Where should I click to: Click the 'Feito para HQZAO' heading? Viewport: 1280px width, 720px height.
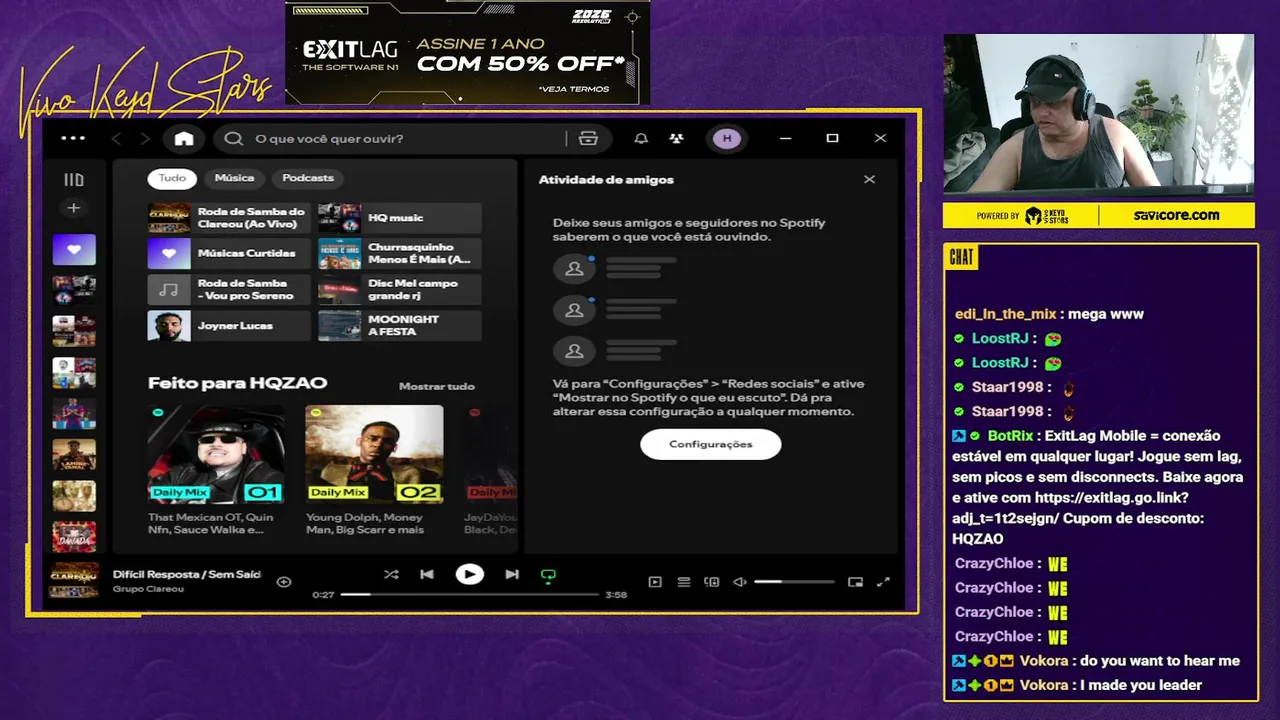(237, 383)
